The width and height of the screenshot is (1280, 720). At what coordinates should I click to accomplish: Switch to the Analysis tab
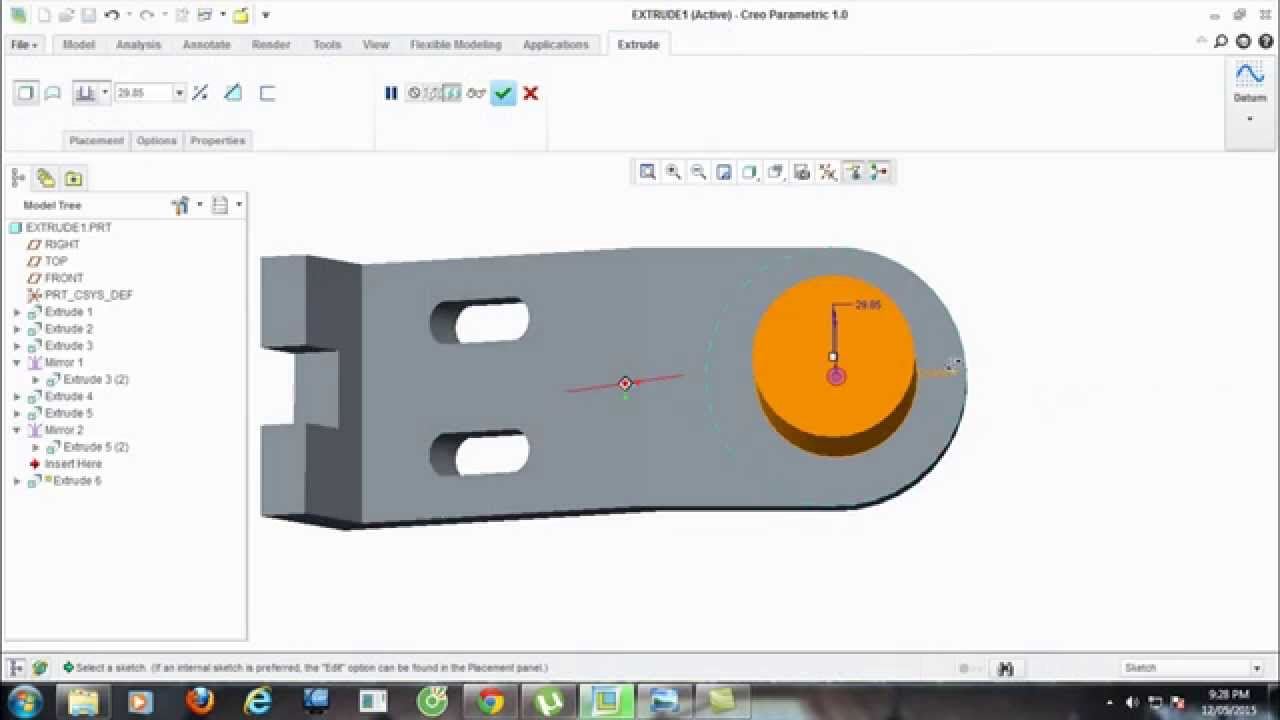[138, 45]
